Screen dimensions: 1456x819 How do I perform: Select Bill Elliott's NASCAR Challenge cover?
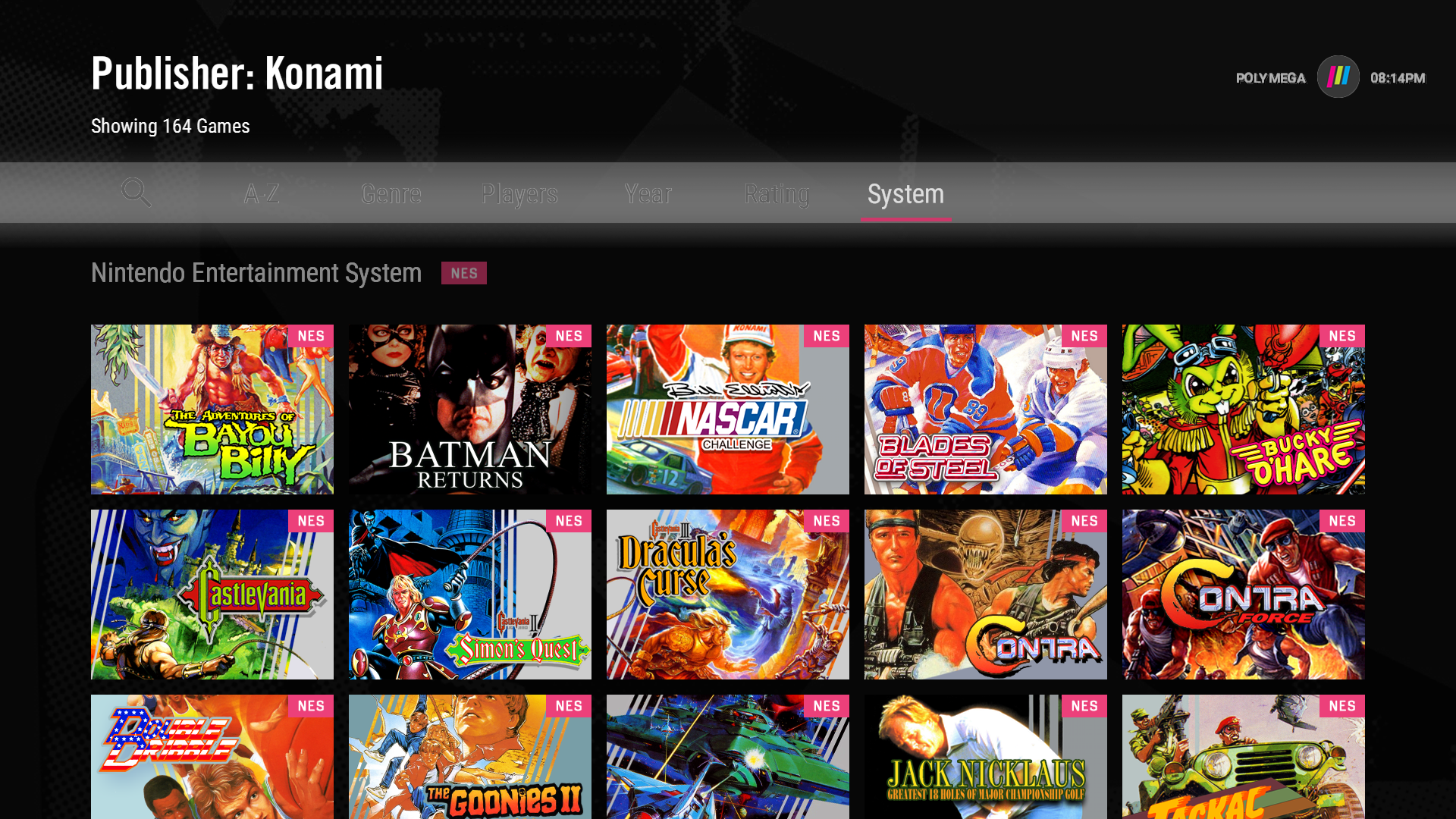(728, 409)
